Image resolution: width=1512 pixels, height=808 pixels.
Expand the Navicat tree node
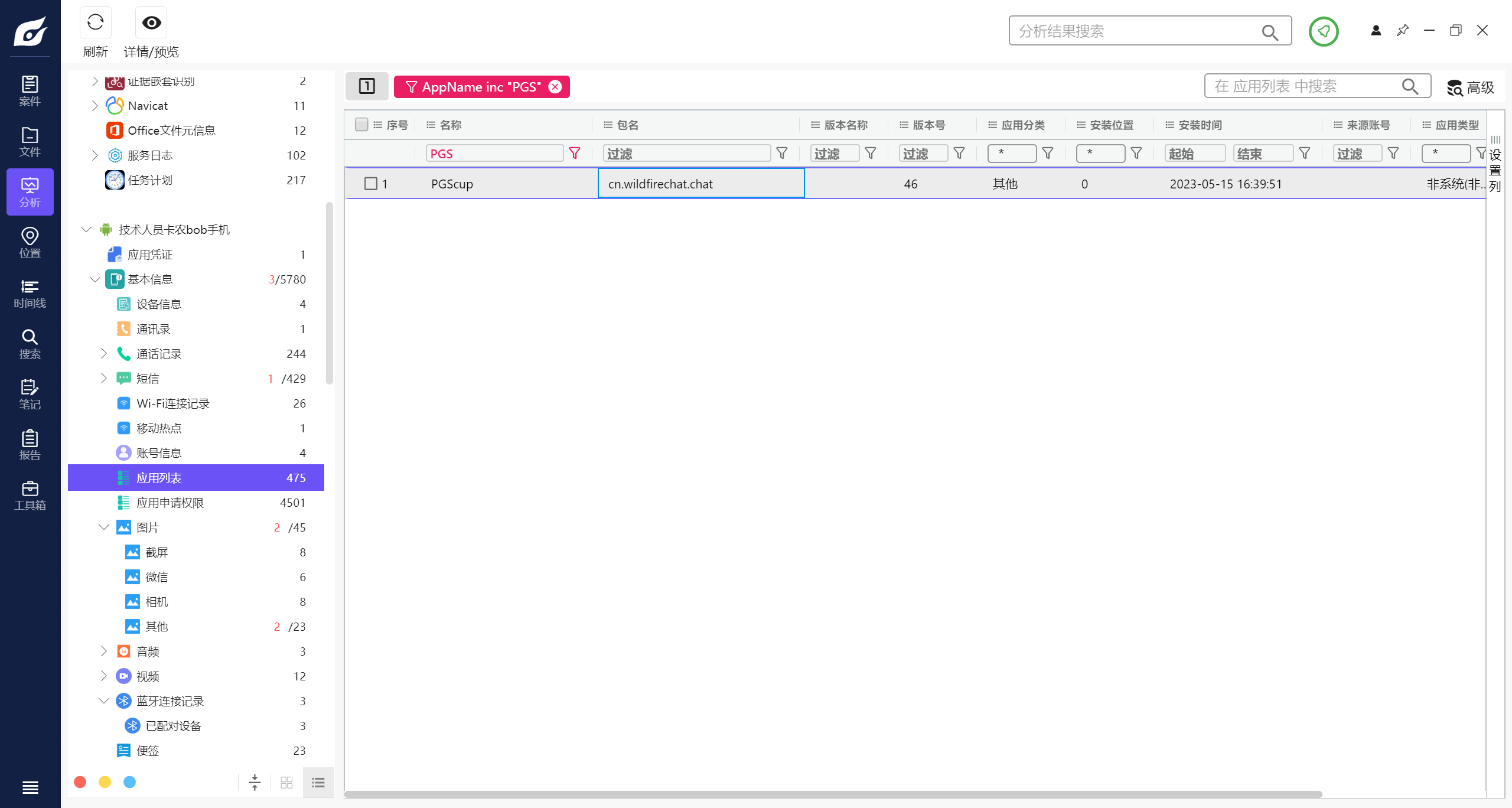click(x=95, y=105)
